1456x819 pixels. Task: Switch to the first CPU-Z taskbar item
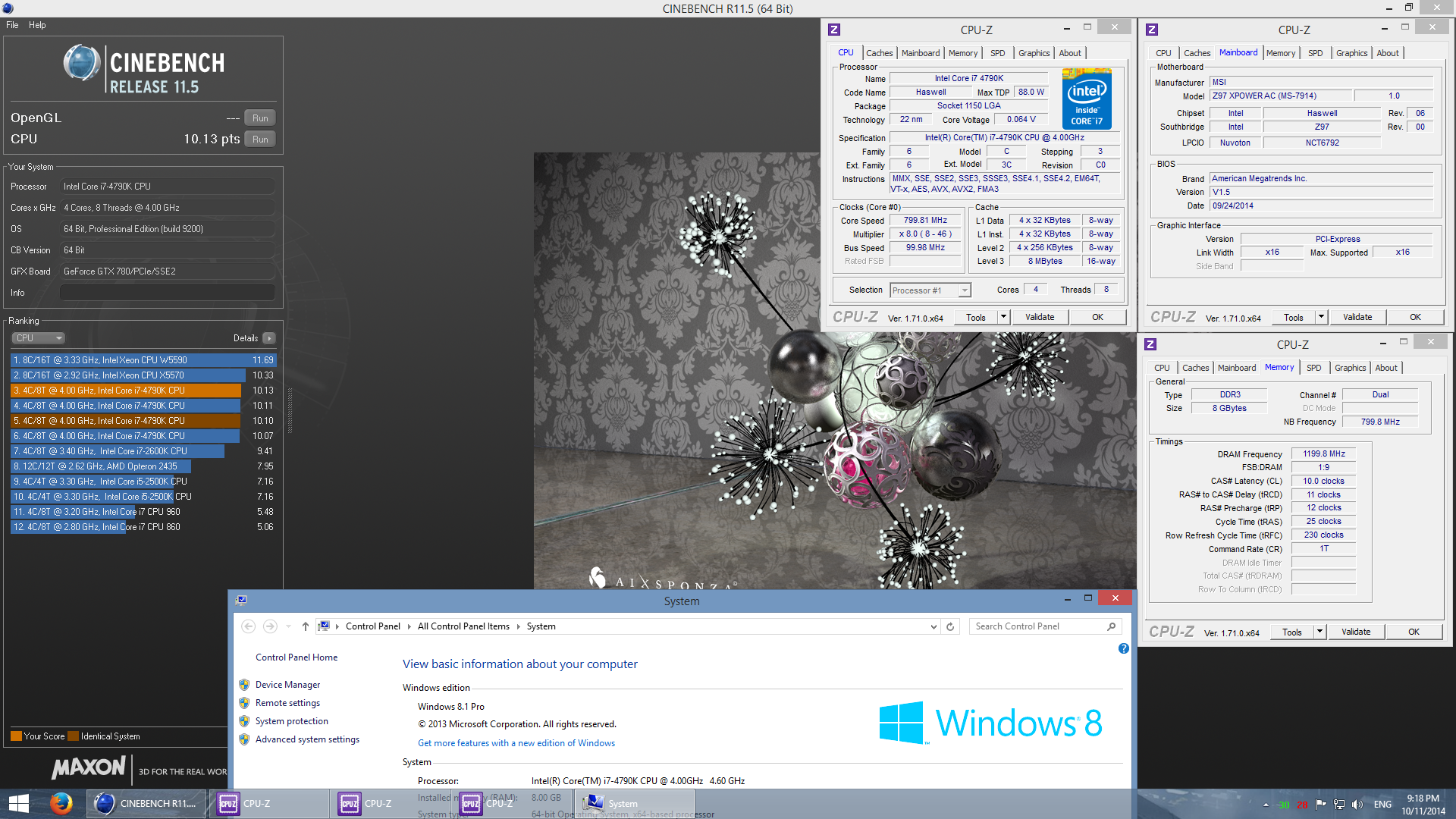(270, 804)
